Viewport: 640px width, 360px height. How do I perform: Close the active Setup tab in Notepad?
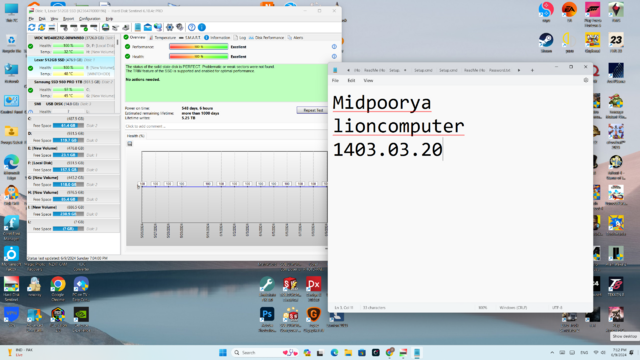point(405,70)
